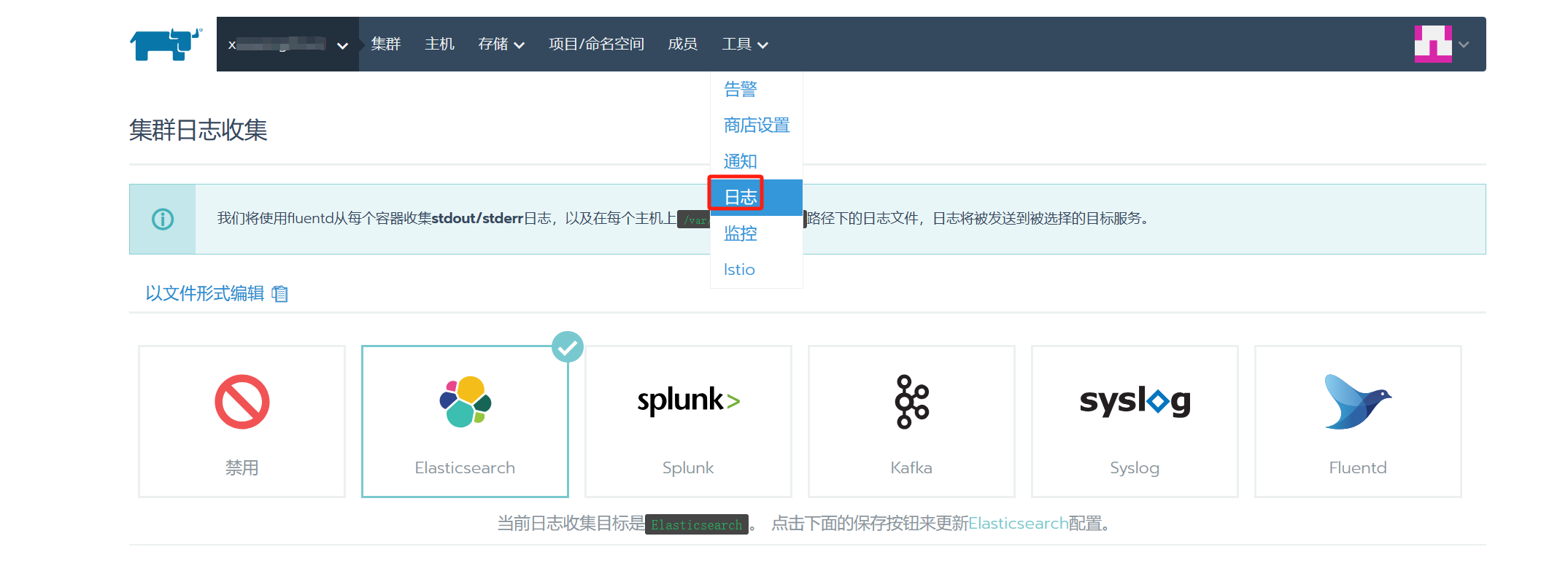Go to the 主机 tab
Image resolution: width=1568 pixels, height=563 pixels.
coord(440,44)
